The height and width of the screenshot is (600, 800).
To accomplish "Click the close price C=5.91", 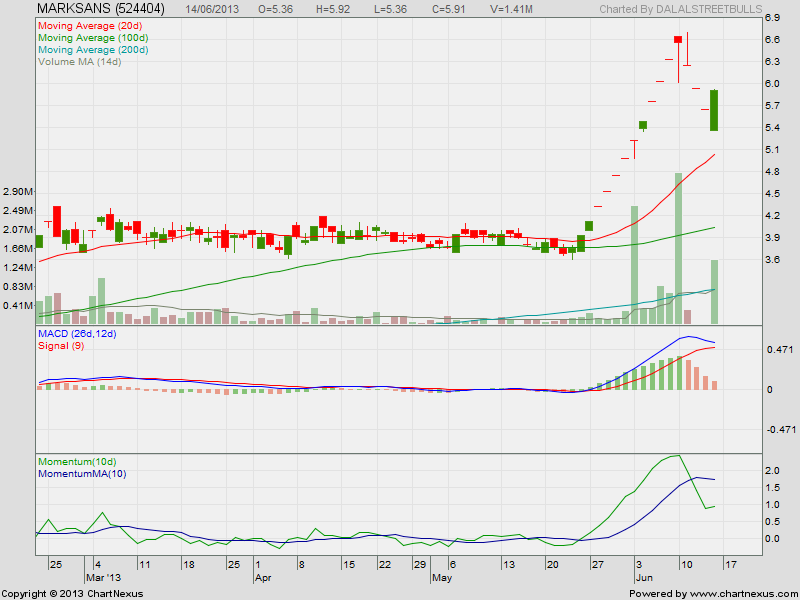I will [448, 9].
